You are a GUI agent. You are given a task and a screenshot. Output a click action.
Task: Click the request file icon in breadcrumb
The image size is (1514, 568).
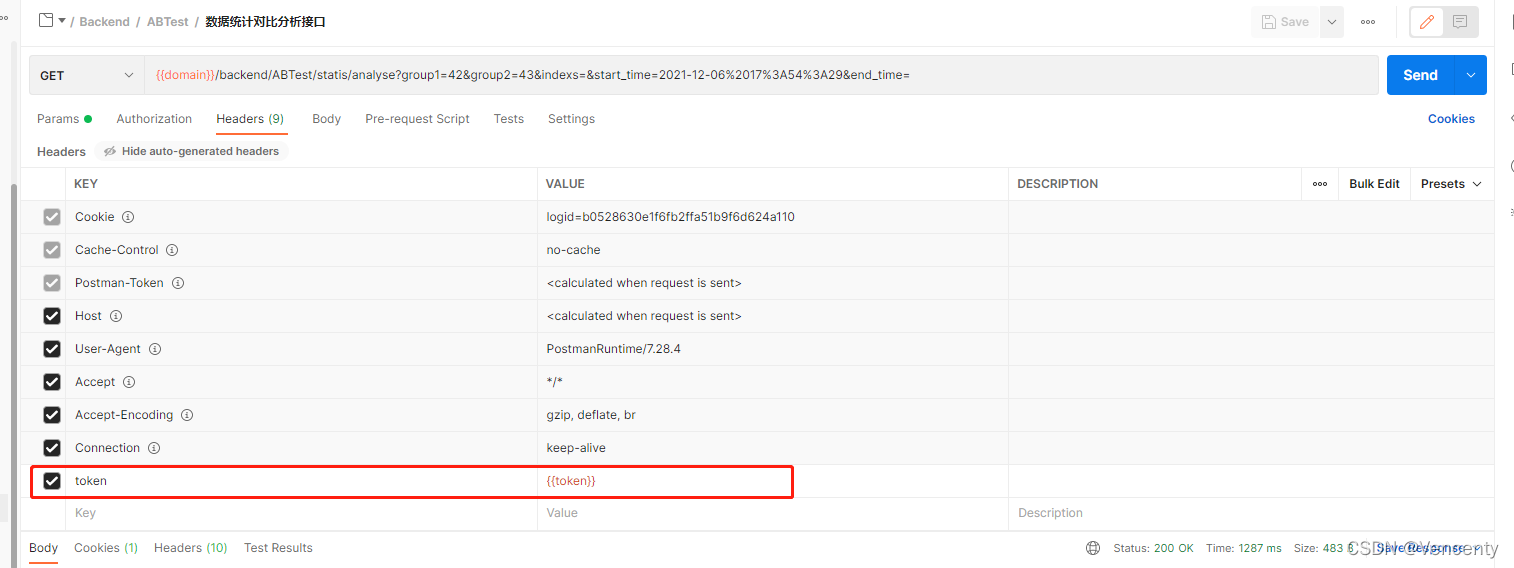(x=46, y=20)
